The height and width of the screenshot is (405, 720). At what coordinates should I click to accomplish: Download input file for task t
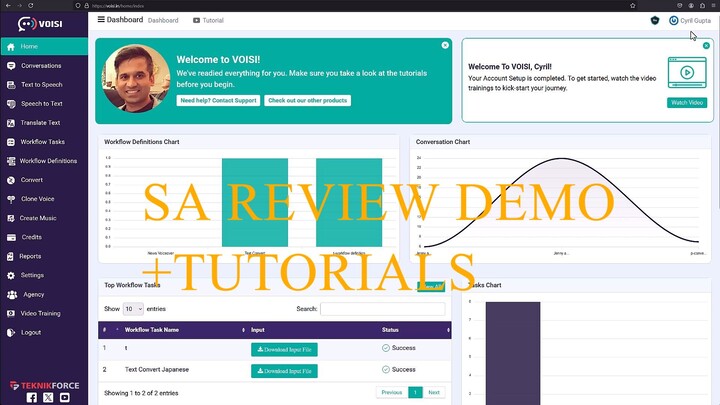284,349
